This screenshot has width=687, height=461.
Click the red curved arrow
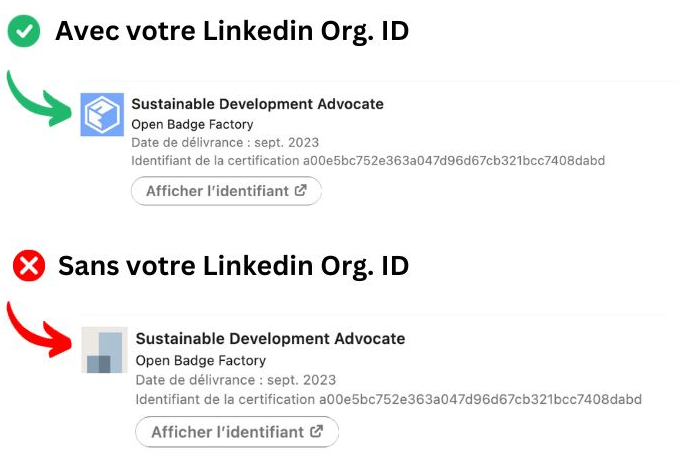click(40, 330)
